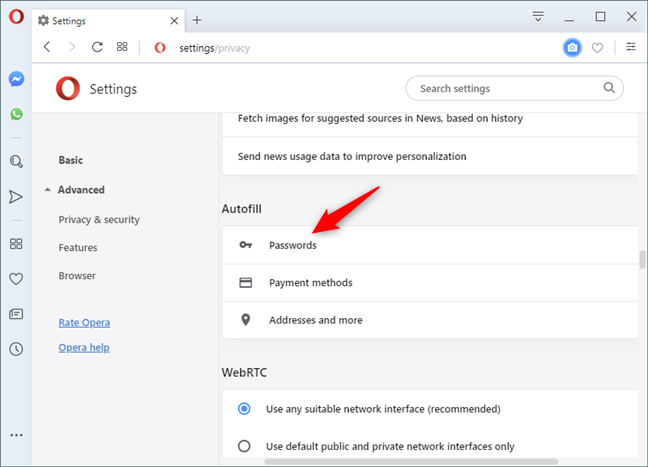Open Payment methods settings
This screenshot has width=648, height=467.
point(310,283)
